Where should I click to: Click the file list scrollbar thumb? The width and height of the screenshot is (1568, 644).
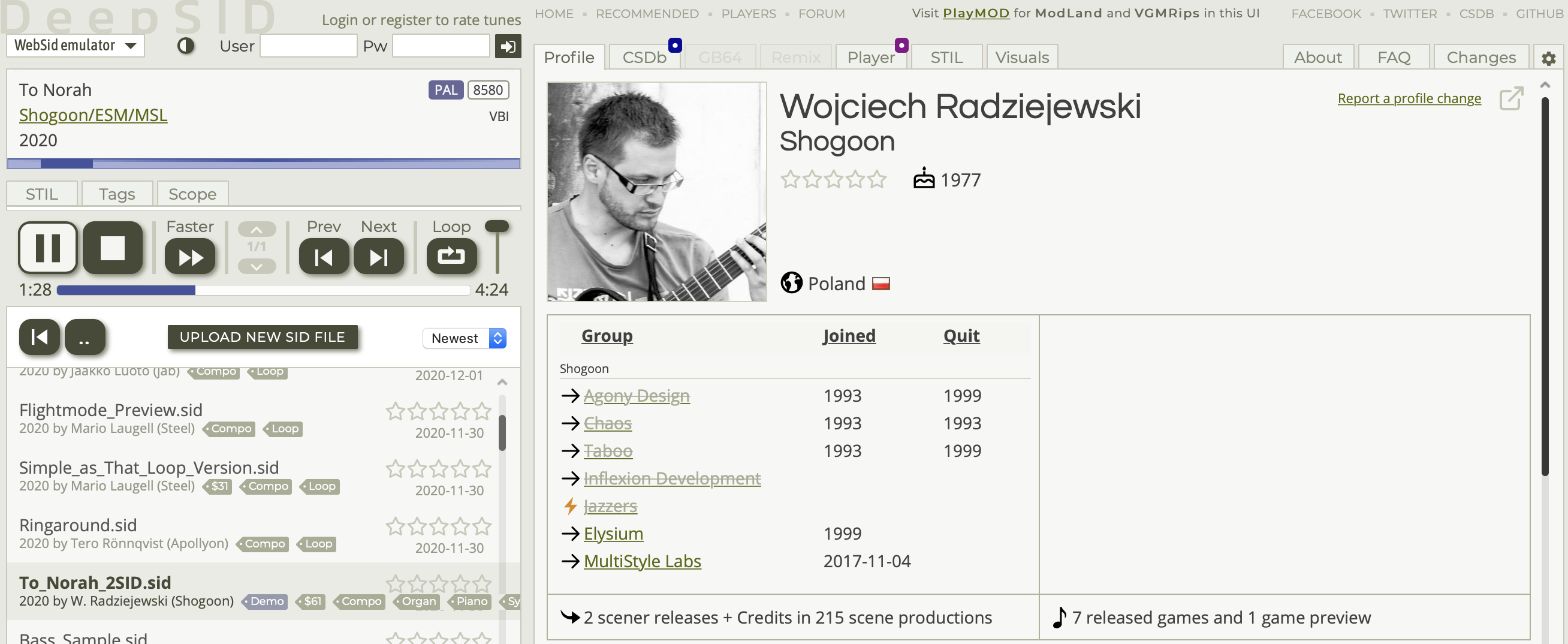[x=502, y=433]
